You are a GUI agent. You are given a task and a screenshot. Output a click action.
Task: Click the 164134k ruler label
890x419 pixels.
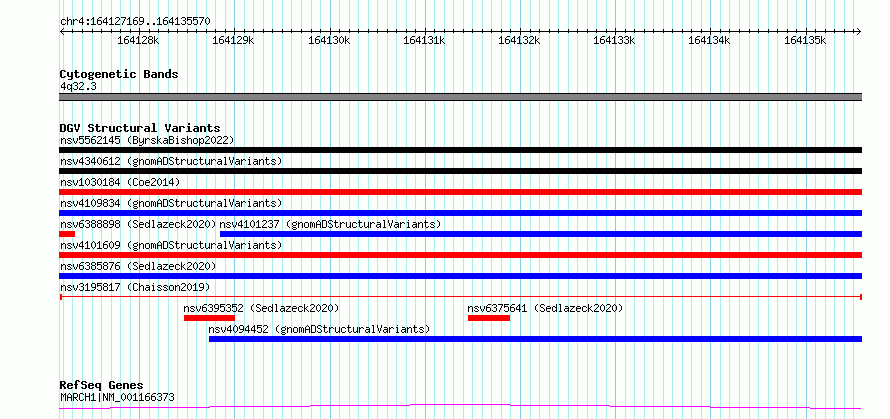point(710,41)
